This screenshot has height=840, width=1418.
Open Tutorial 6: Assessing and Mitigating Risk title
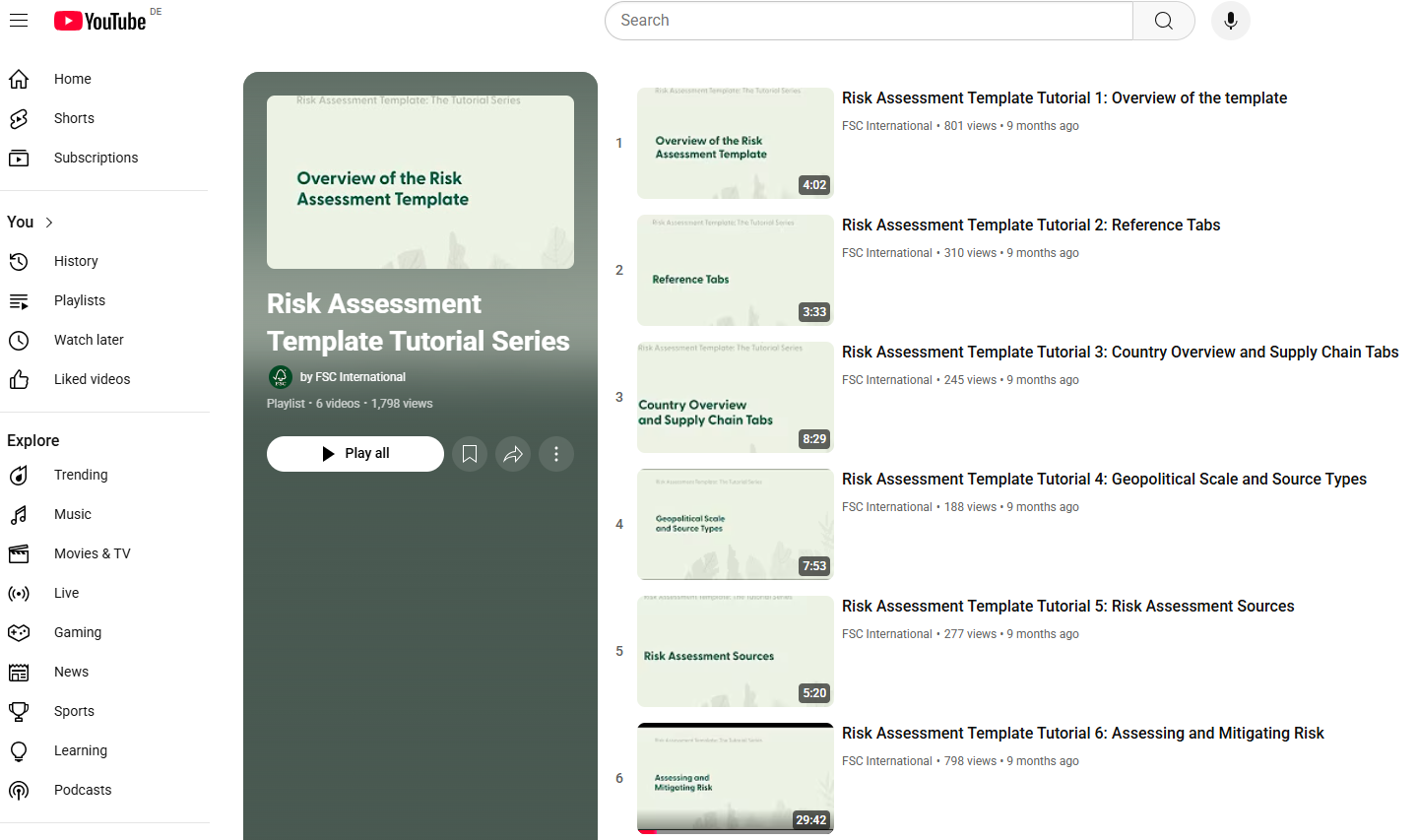point(1083,734)
